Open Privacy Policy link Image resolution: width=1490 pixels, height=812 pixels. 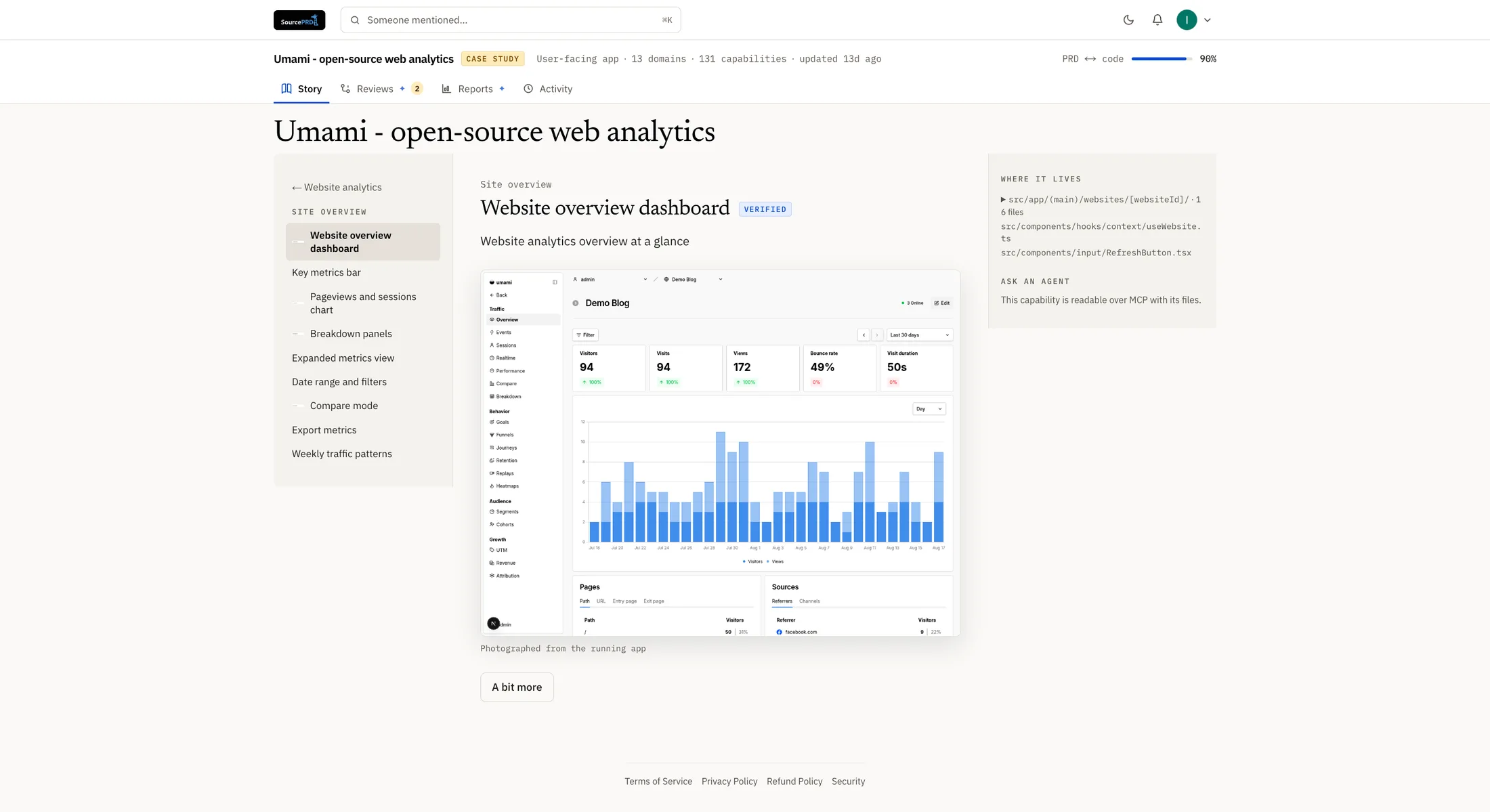pos(729,782)
